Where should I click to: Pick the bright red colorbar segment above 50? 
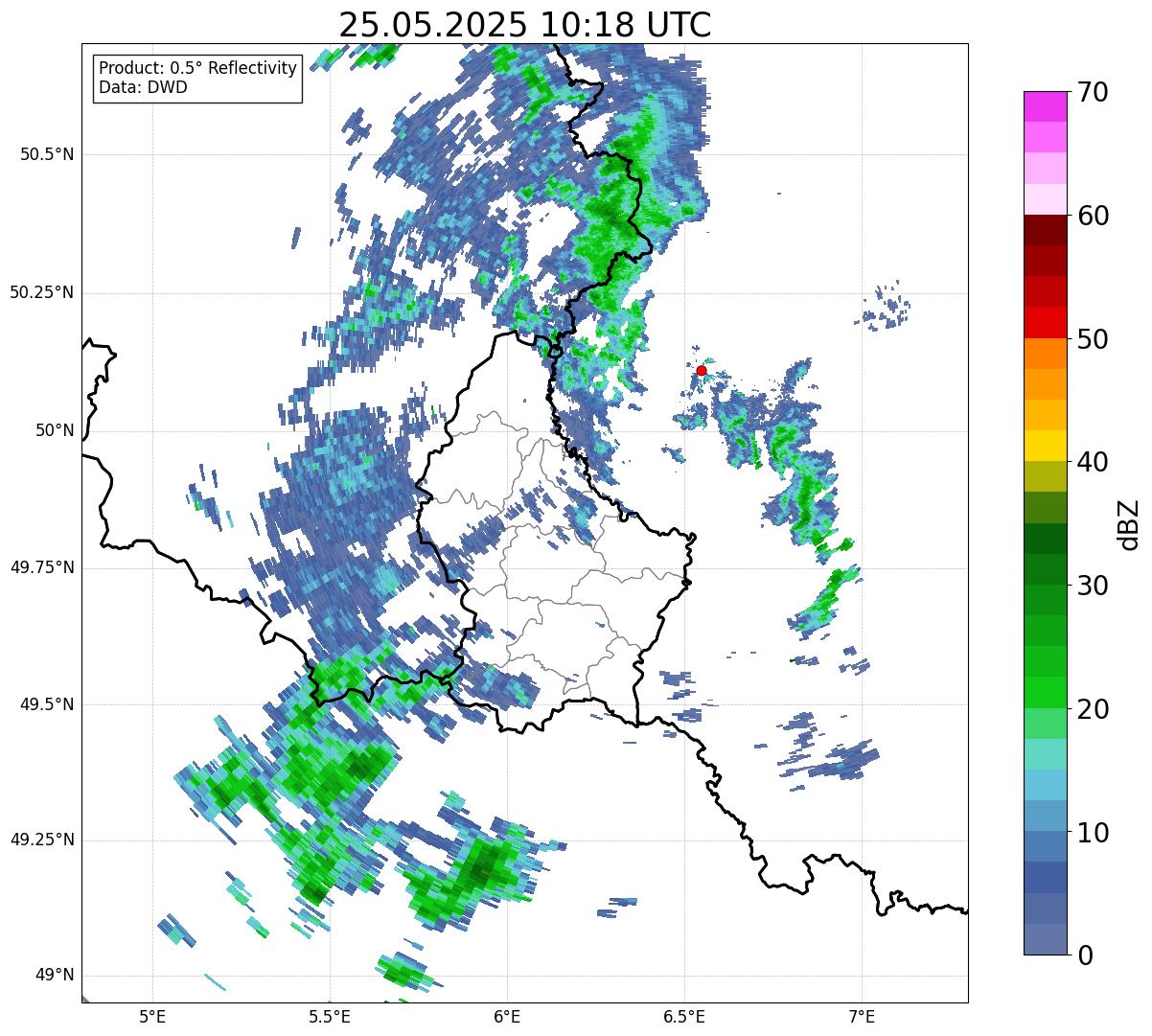[x=1045, y=323]
